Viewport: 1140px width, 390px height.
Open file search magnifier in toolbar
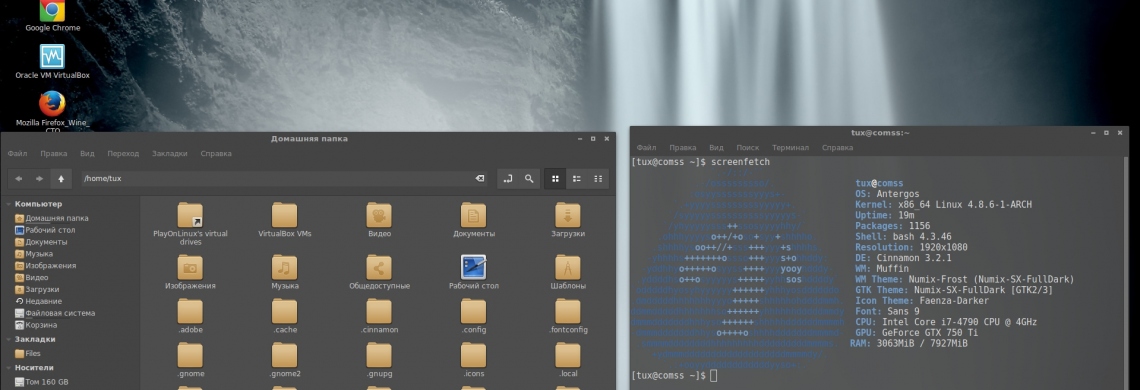[529, 178]
